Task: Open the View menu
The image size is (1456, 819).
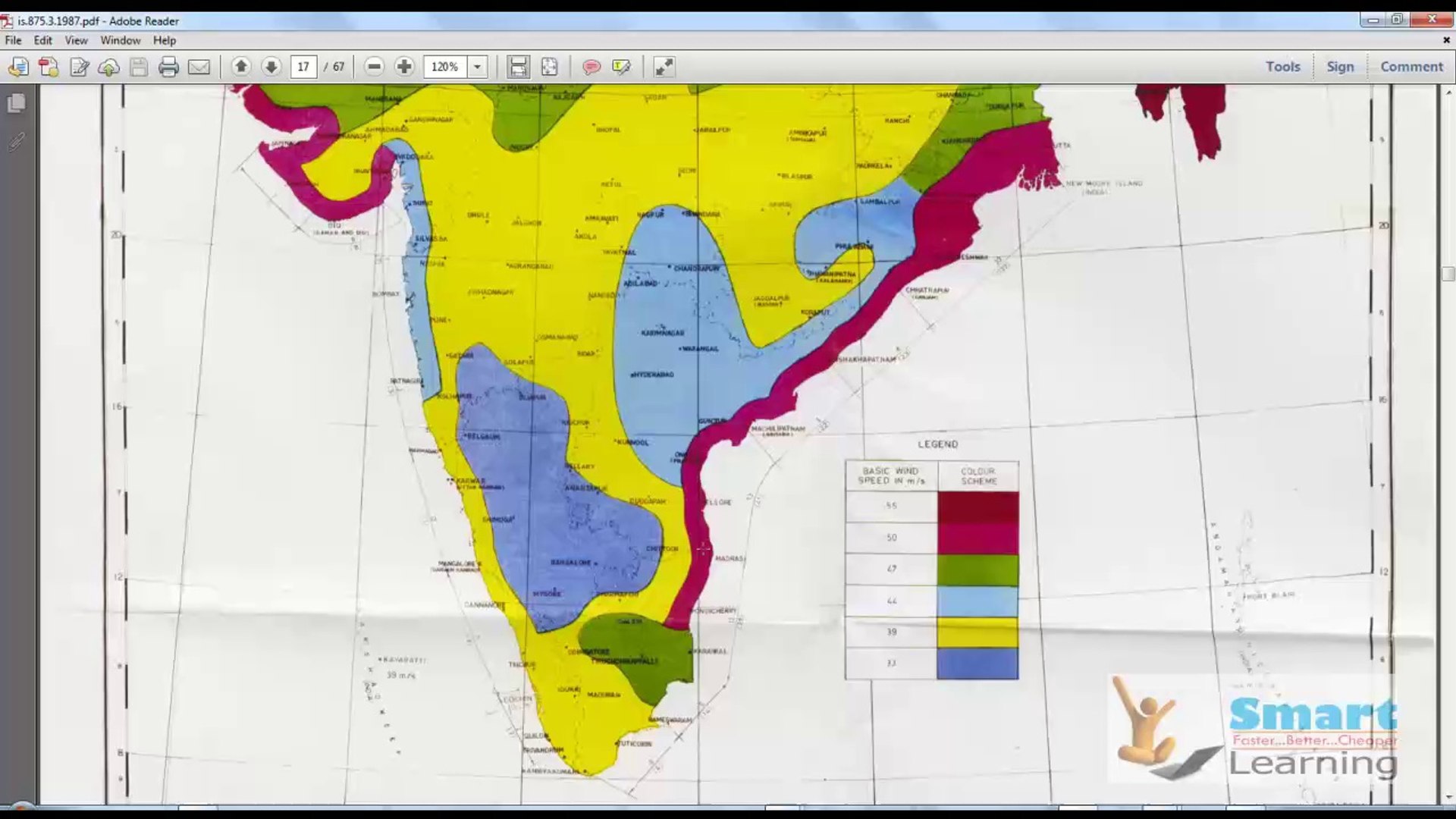Action: (x=76, y=40)
